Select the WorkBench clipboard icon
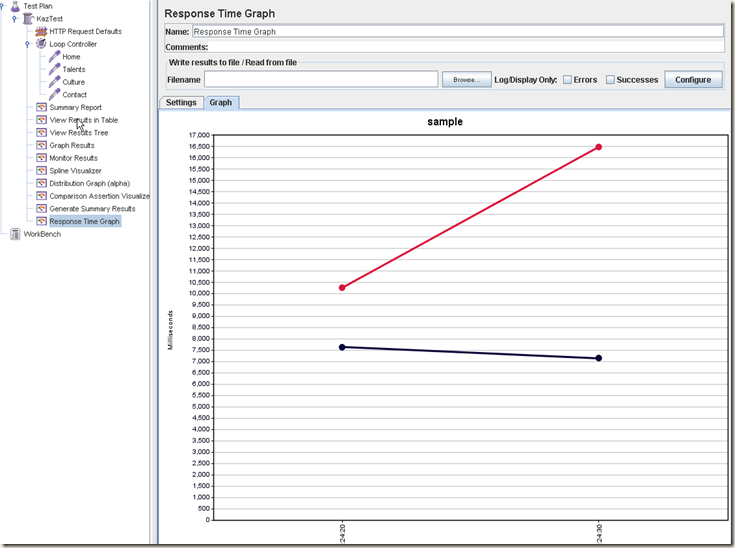 [x=15, y=234]
